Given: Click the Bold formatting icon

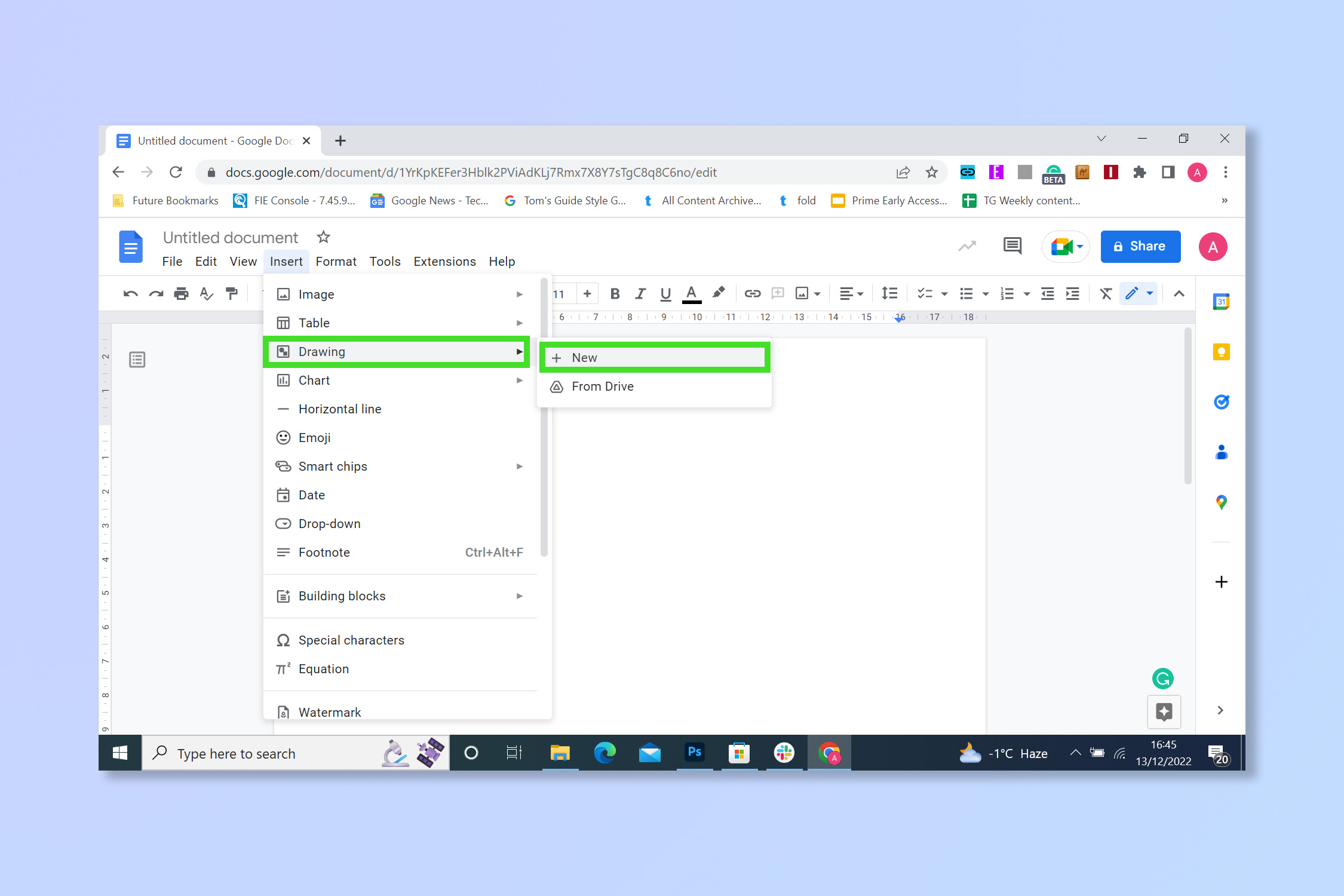Looking at the screenshot, I should pos(615,294).
